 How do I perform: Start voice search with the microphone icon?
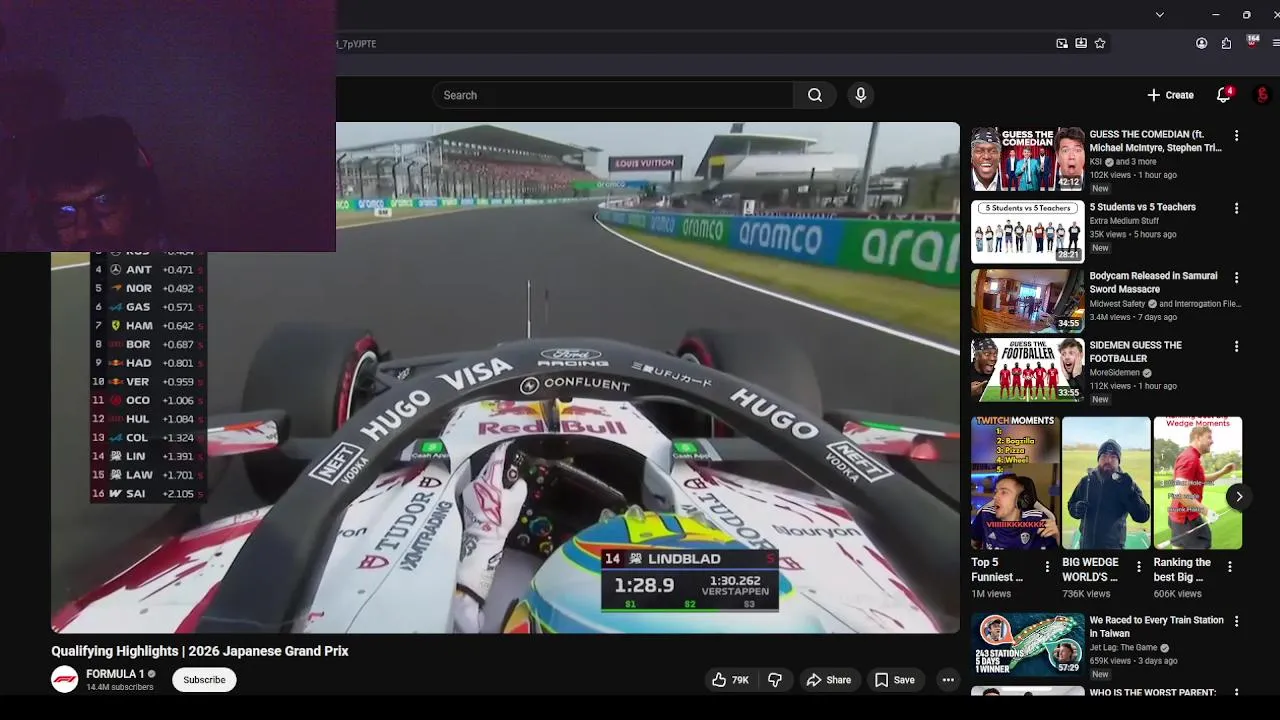[x=860, y=95]
